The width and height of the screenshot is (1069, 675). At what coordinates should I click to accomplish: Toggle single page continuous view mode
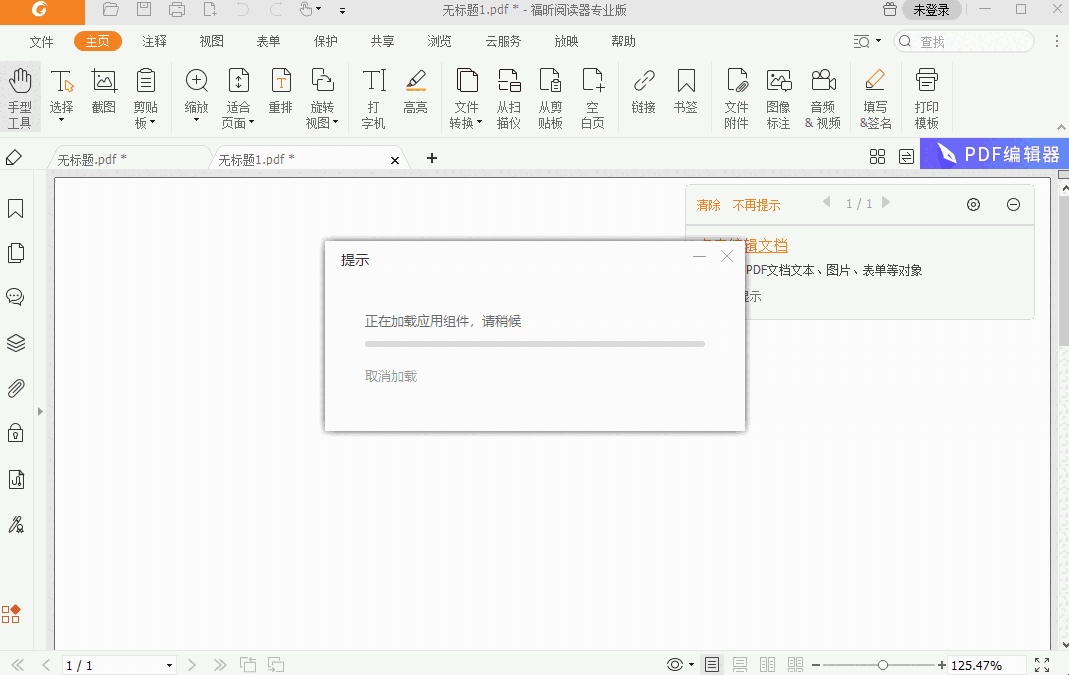coord(740,665)
